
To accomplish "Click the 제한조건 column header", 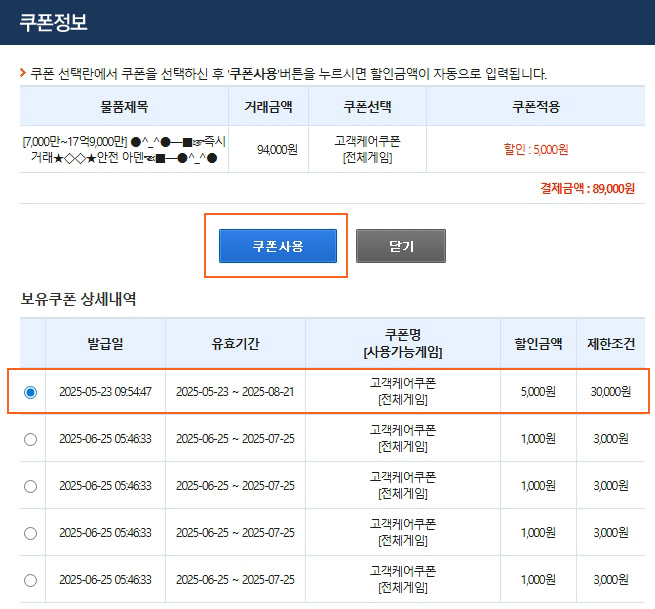I will (x=610, y=343).
